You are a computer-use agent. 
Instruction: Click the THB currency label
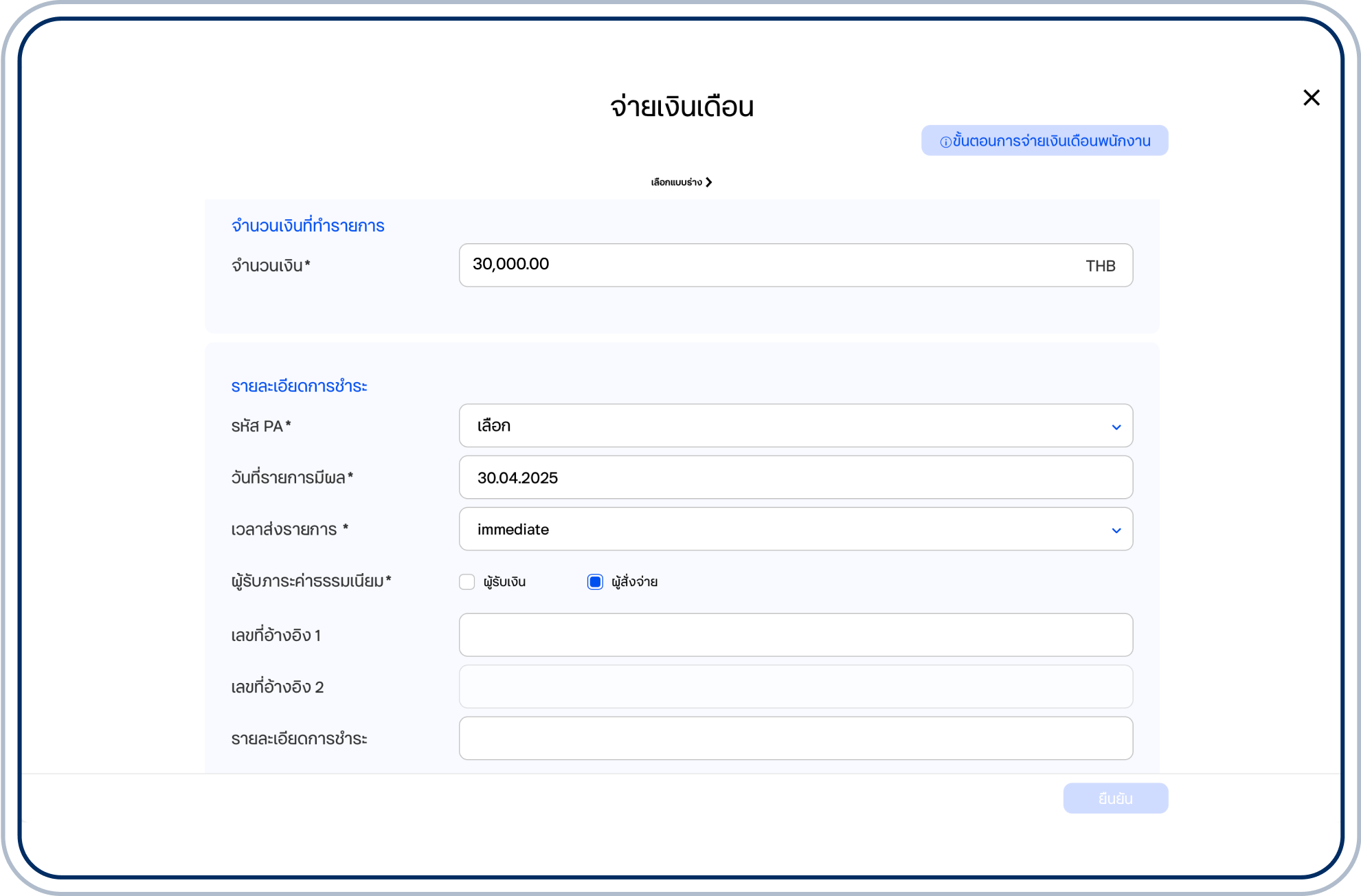coord(1100,266)
